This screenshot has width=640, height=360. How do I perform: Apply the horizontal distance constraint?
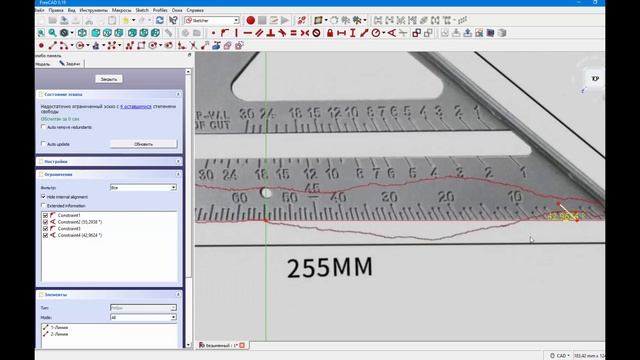pyautogui.click(x=341, y=33)
